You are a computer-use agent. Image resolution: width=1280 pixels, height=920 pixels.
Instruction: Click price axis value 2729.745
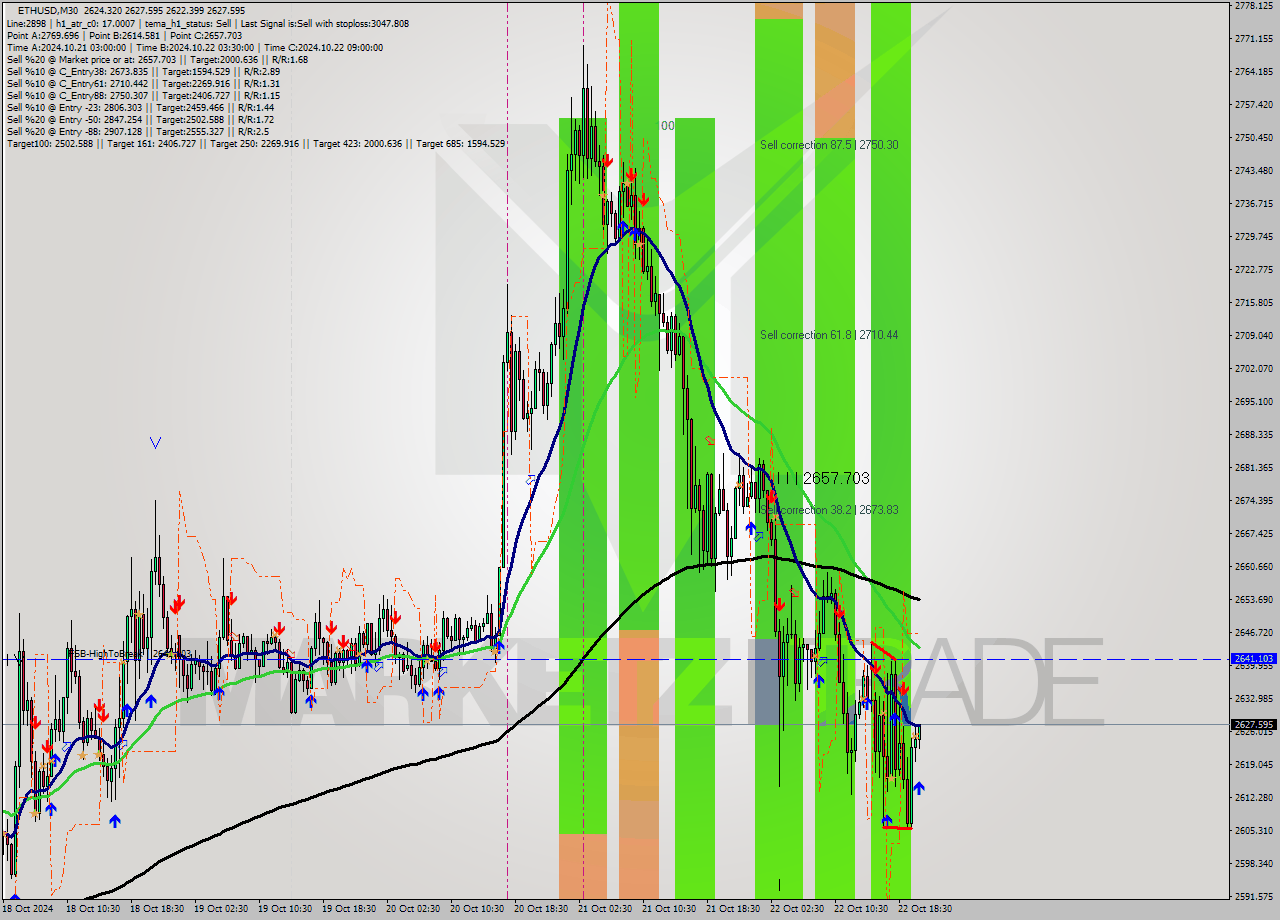click(x=1253, y=236)
